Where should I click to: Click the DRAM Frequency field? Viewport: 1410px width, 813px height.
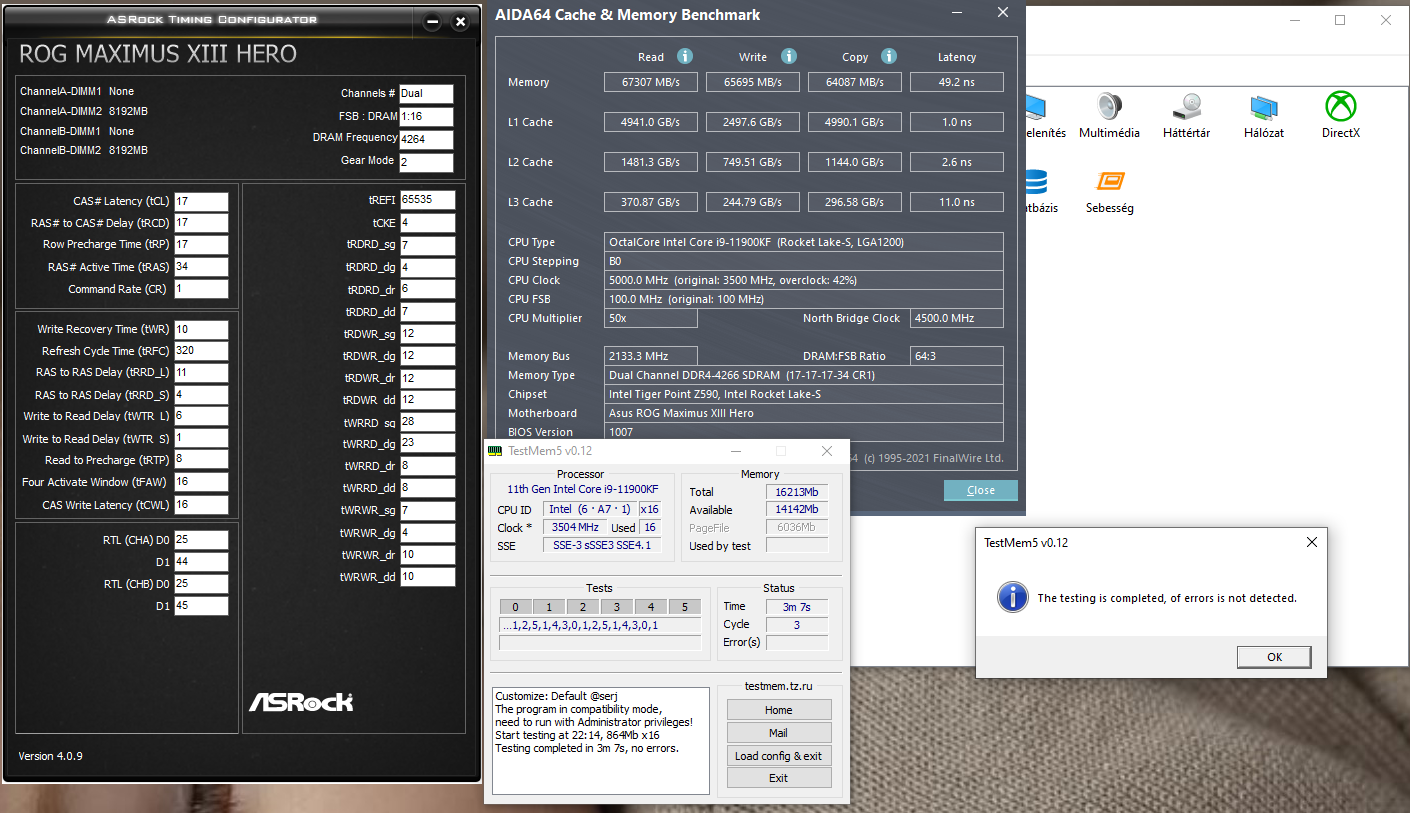point(426,139)
